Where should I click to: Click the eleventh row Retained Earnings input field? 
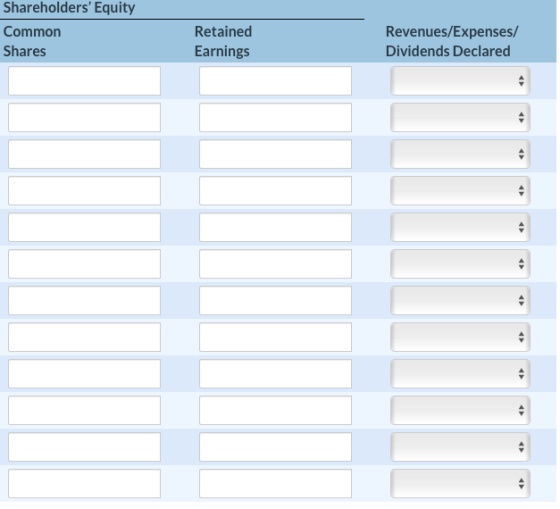pyautogui.click(x=276, y=447)
